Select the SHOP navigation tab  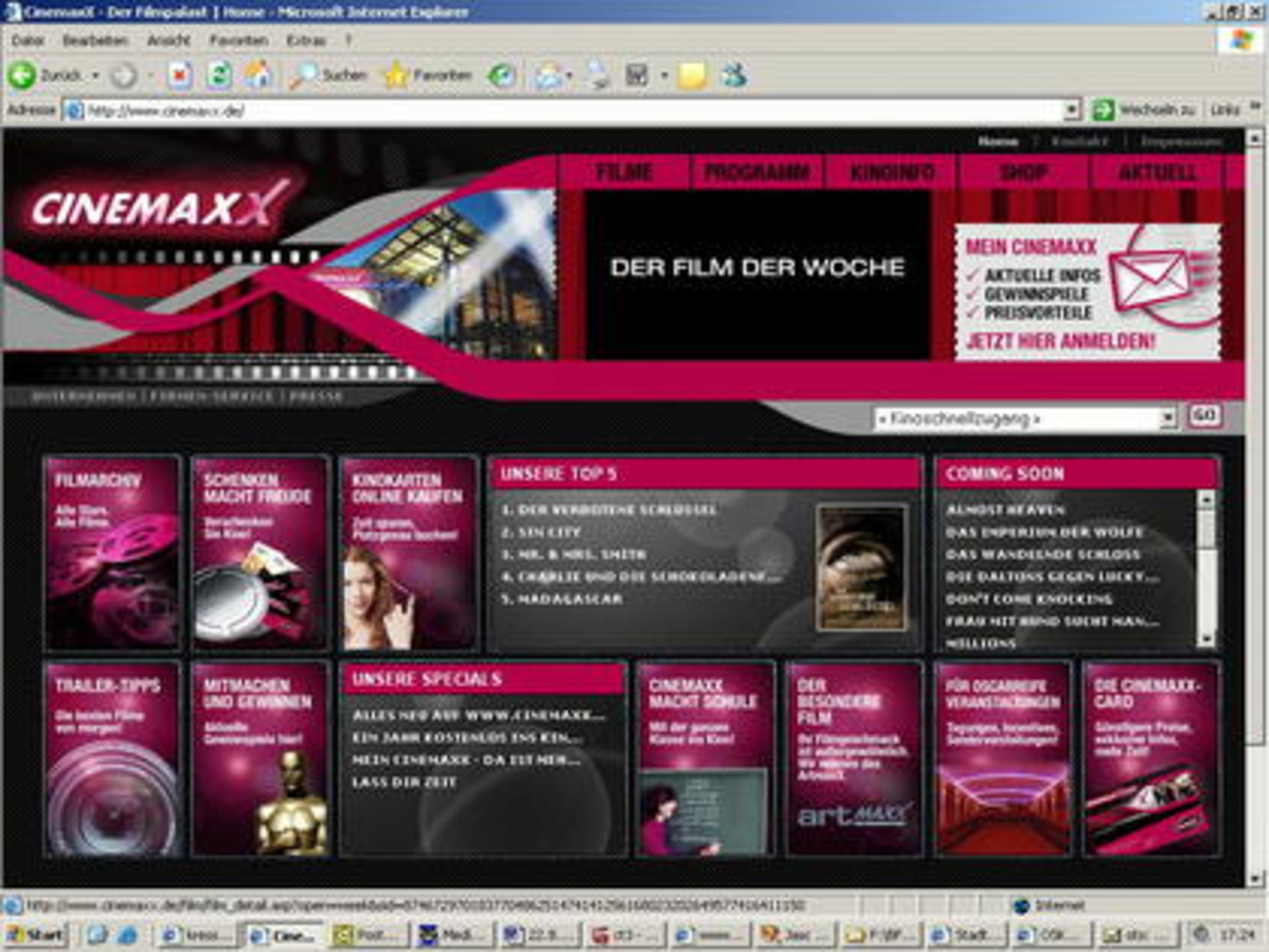coord(1023,173)
